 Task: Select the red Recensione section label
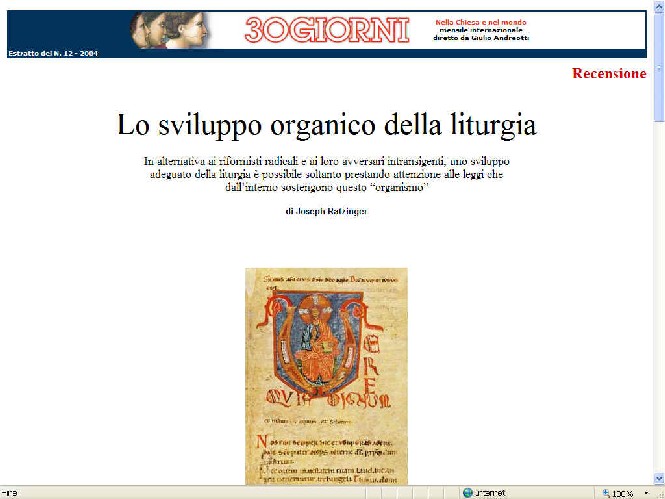(x=609, y=73)
